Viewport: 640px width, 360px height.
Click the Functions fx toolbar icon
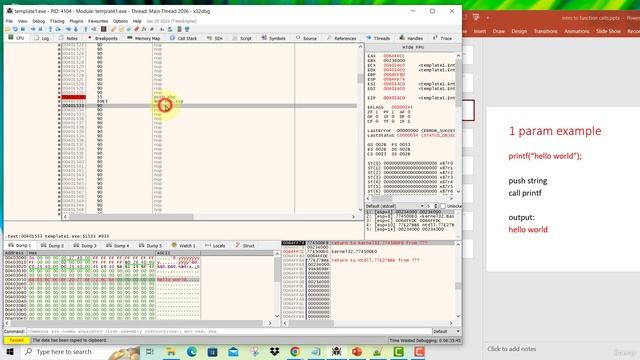coord(144,29)
